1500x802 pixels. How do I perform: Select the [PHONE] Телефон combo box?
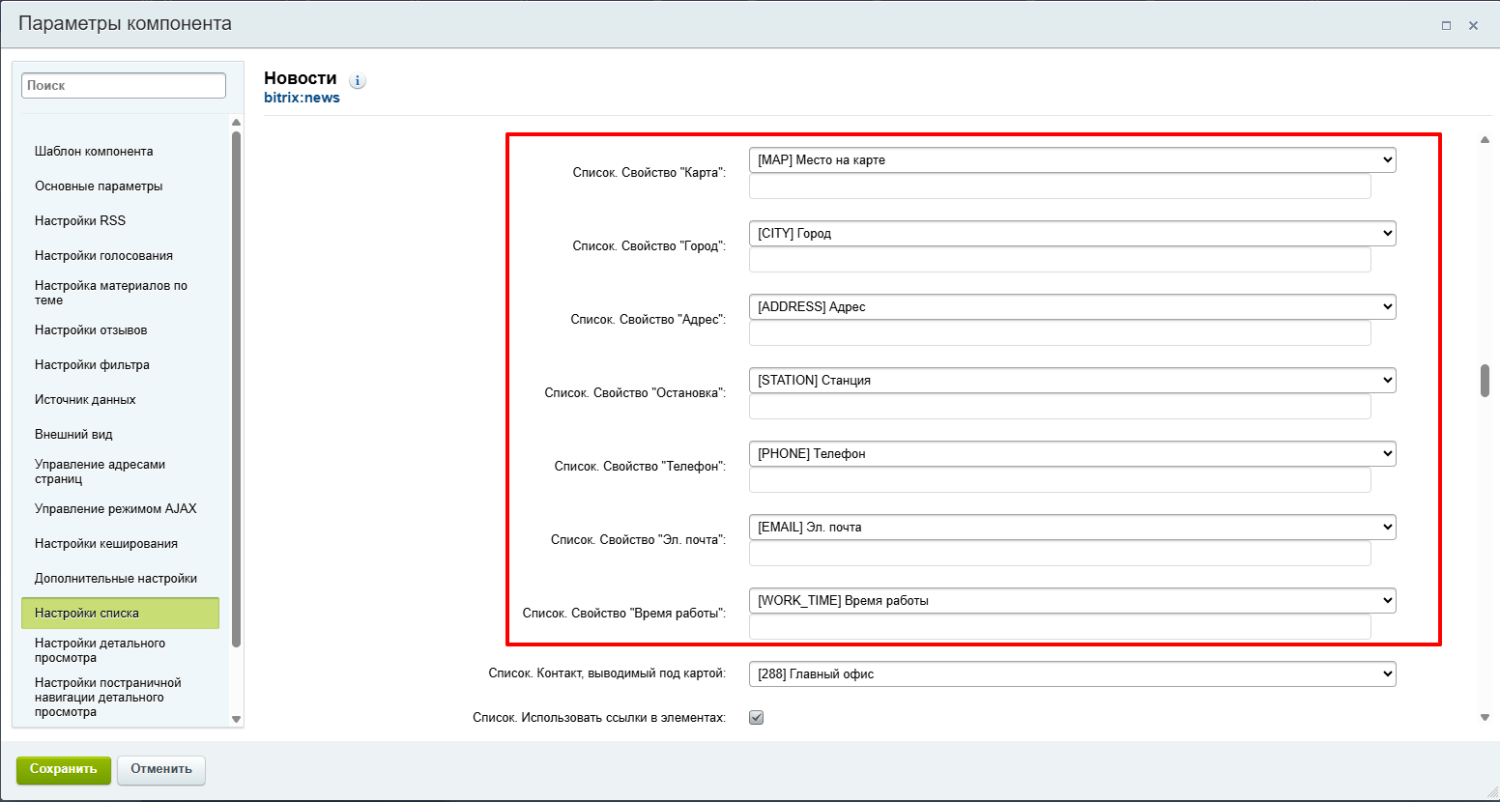click(1071, 454)
